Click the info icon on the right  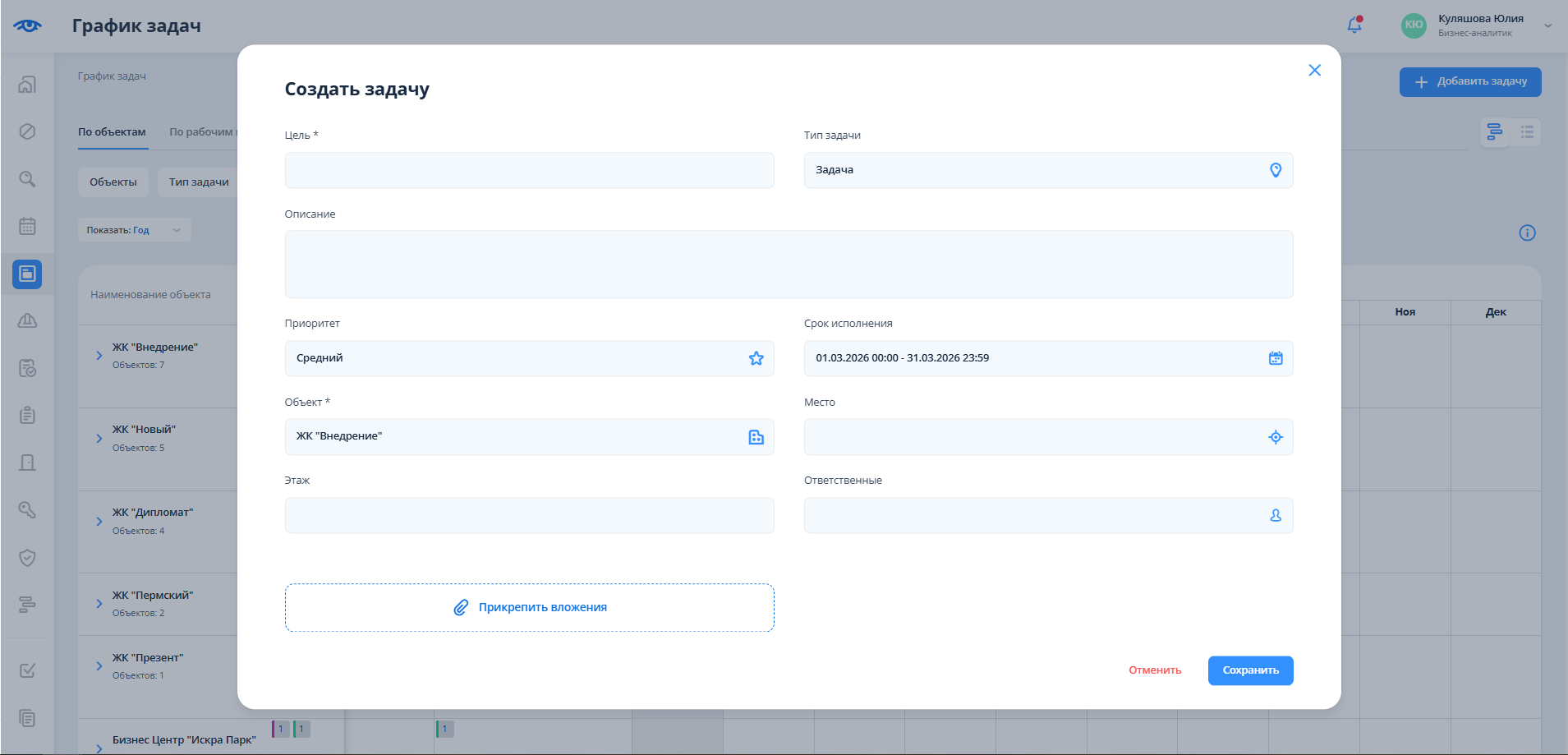pyautogui.click(x=1527, y=233)
